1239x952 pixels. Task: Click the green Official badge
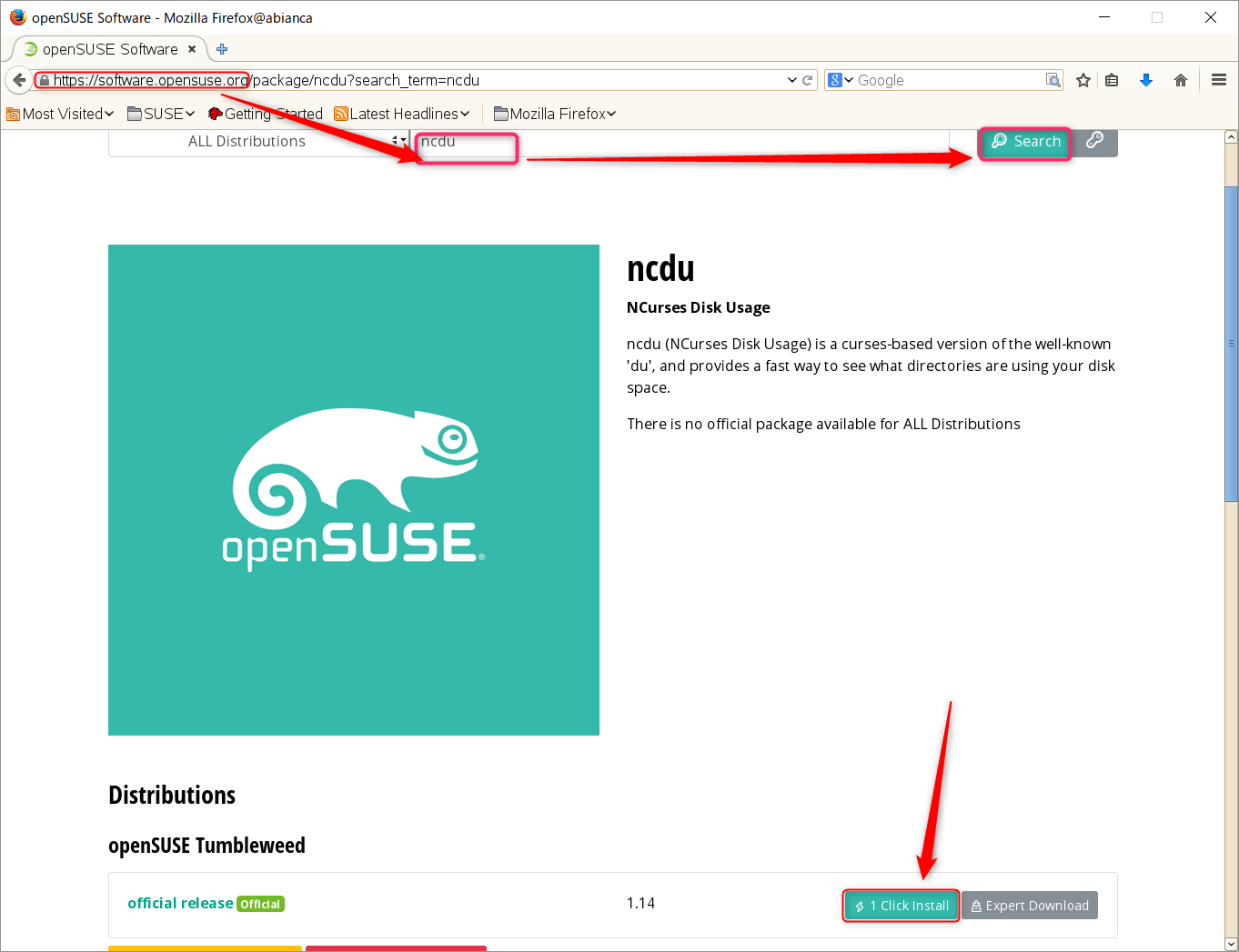pos(261,904)
